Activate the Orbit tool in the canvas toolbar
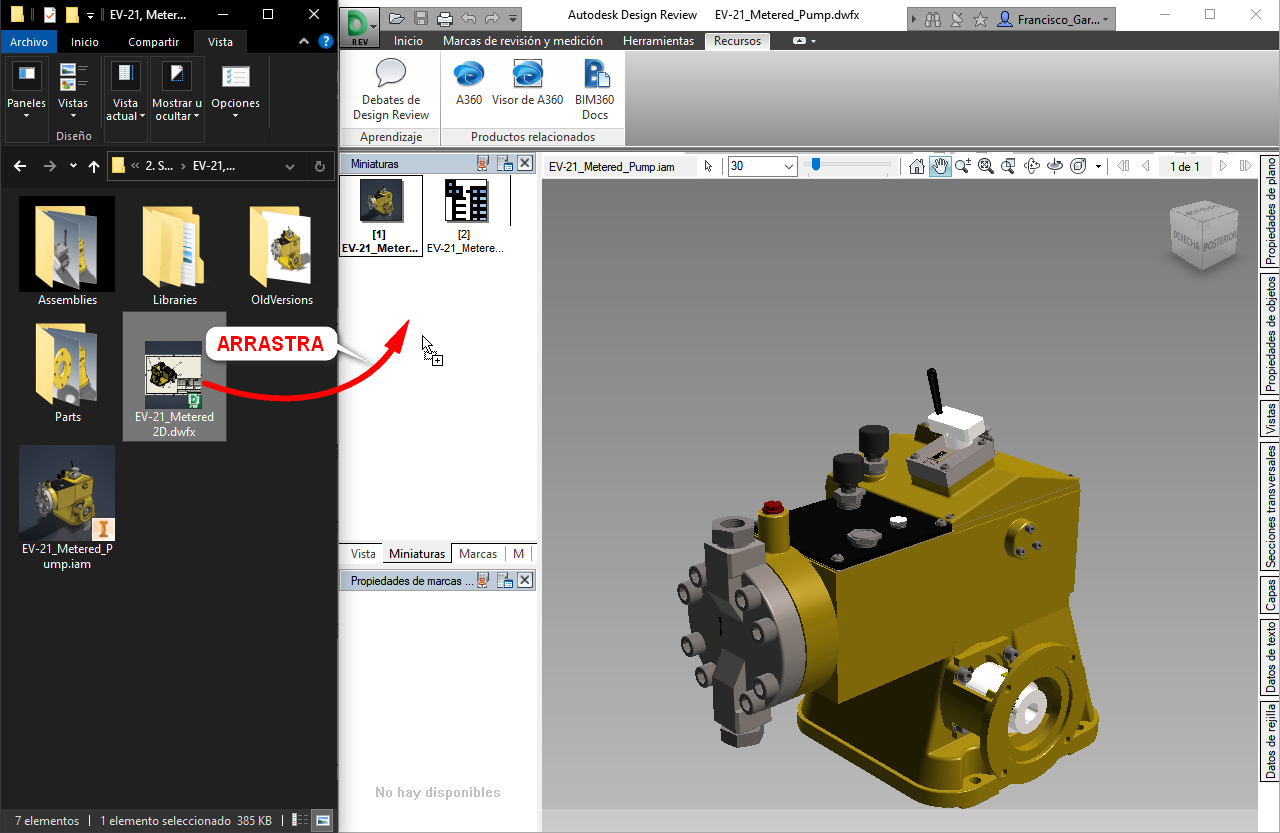This screenshot has height=833, width=1280. tap(1032, 166)
